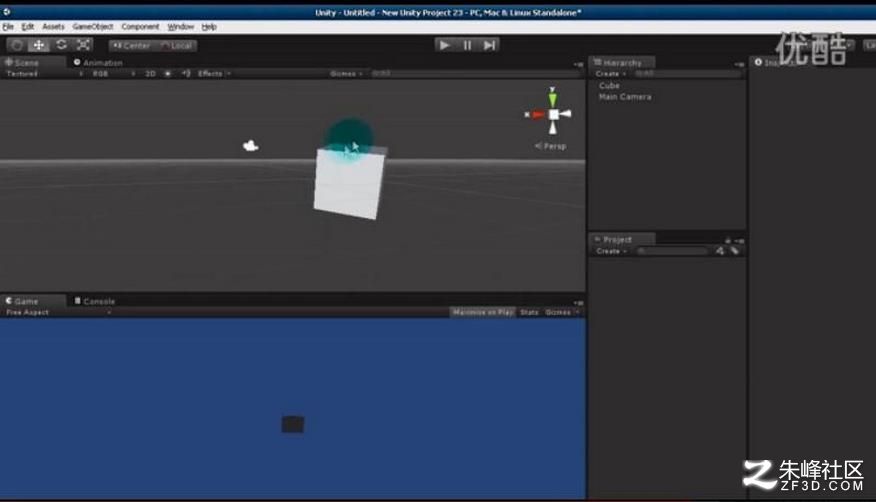Open the Component menu
This screenshot has width=876, height=502.
140,27
